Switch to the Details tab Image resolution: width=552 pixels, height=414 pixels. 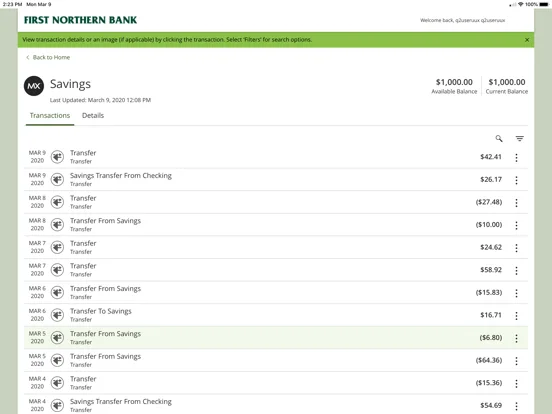[x=93, y=115]
